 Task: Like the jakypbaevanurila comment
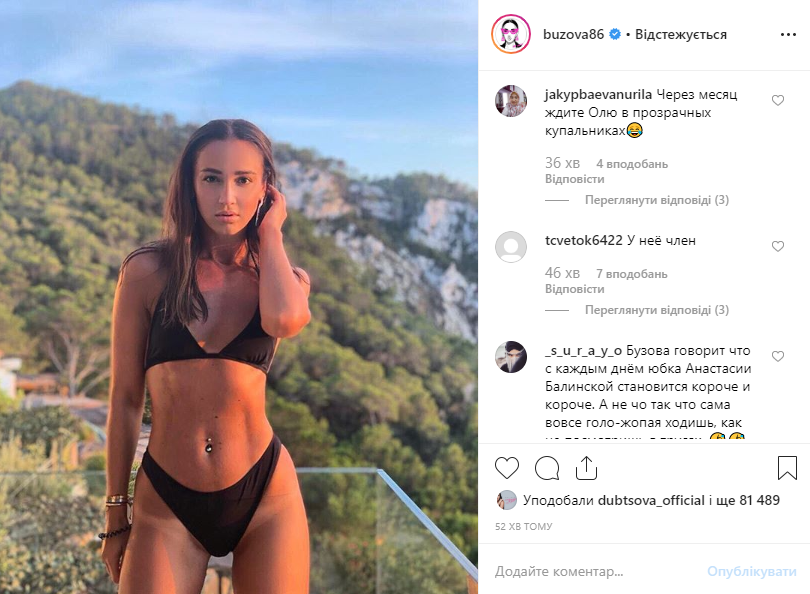[778, 100]
